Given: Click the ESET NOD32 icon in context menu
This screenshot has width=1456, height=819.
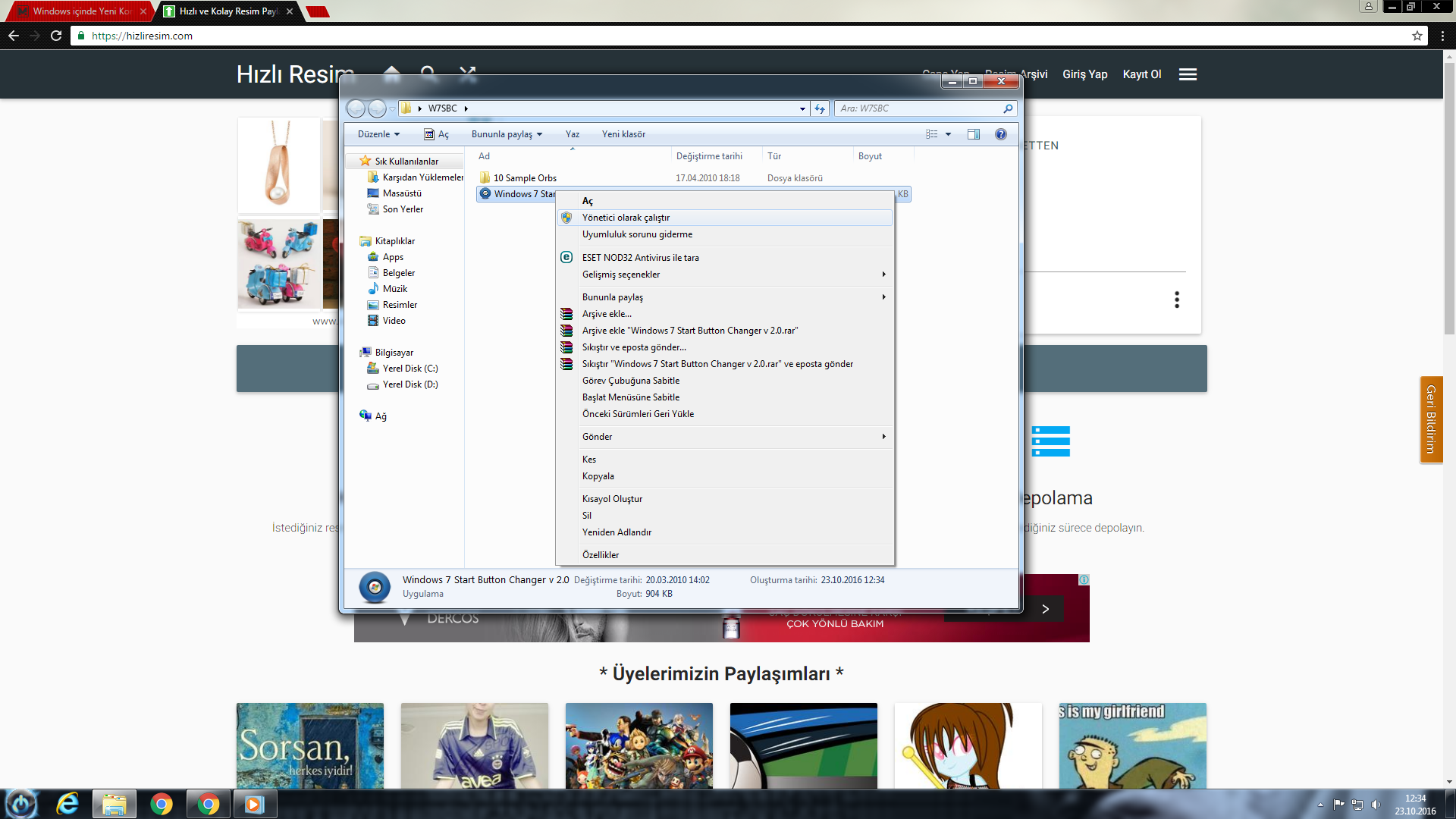Looking at the screenshot, I should [x=566, y=257].
